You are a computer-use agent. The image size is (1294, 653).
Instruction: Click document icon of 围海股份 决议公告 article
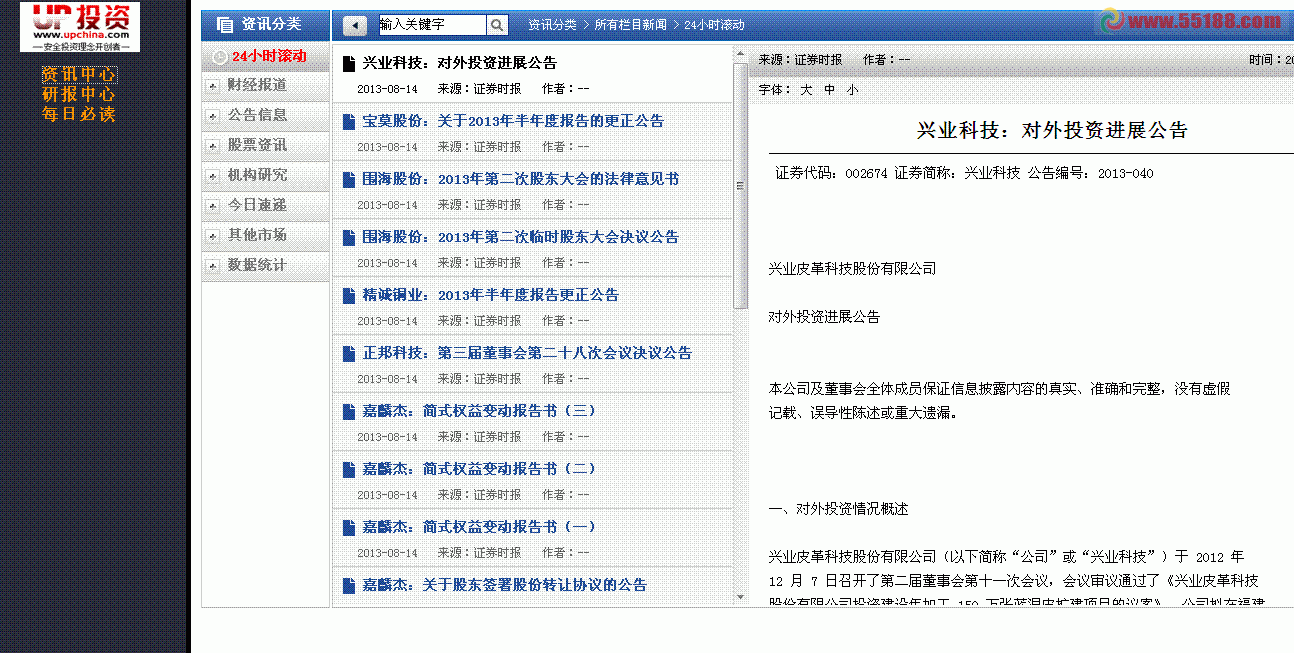(349, 237)
